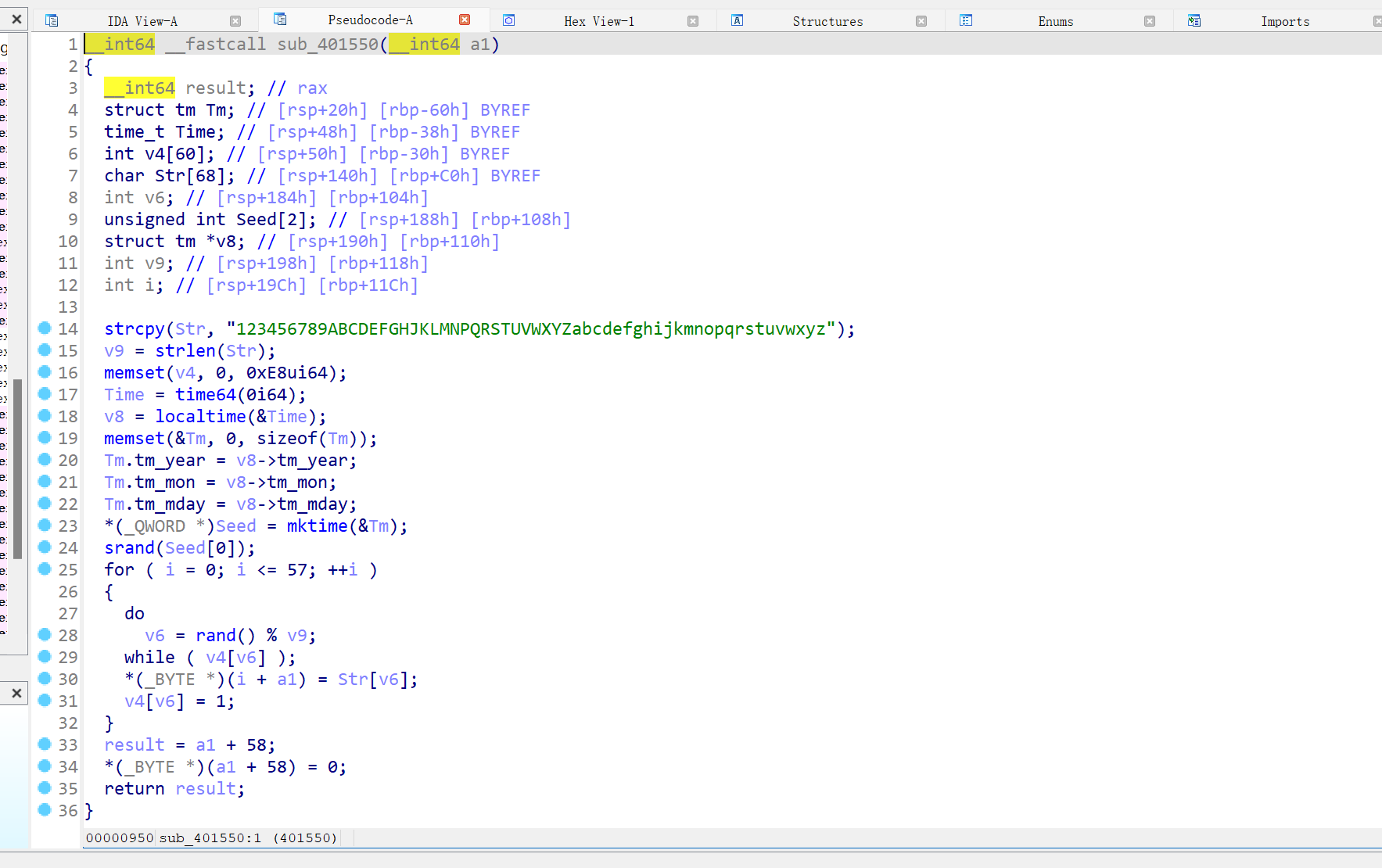Close the Structures tab
This screenshot has width=1382, height=868.
point(921,21)
